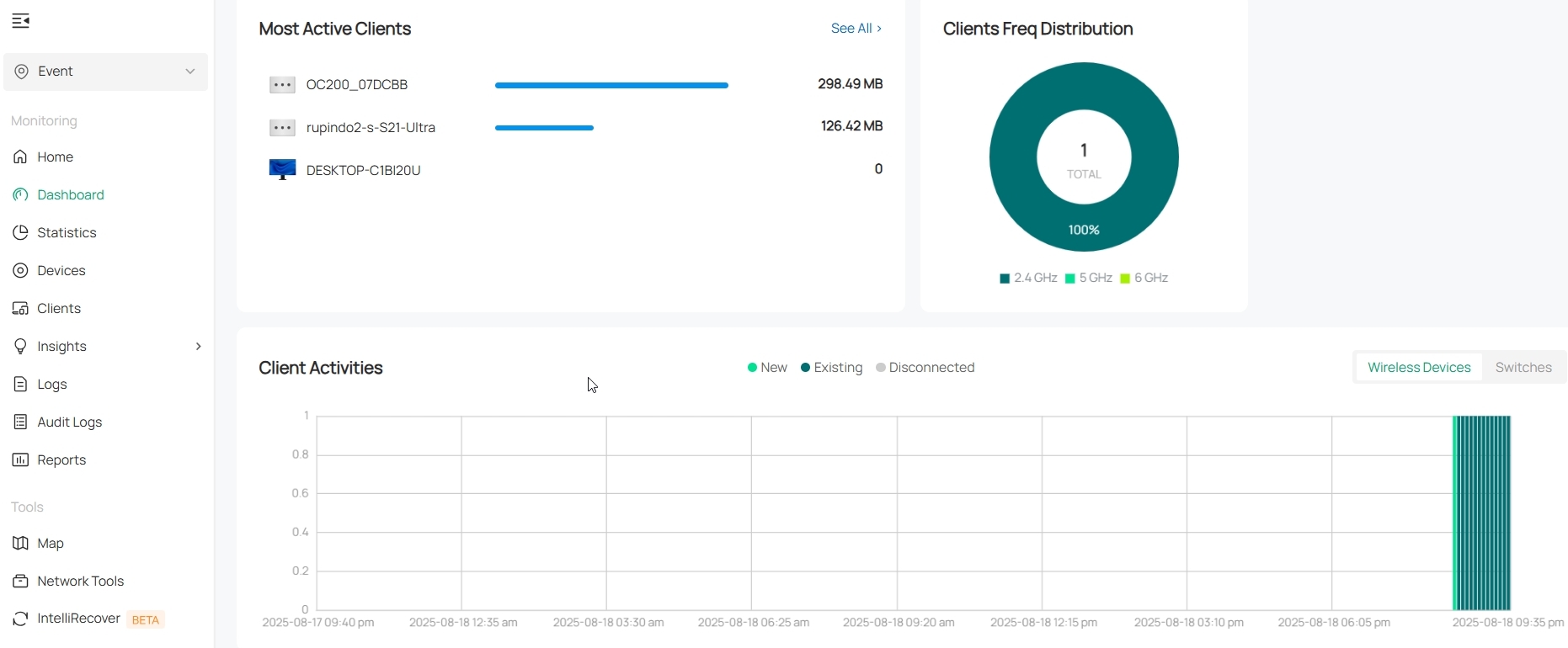Screen dimensions: 1568x648
Task: Toggle the 6 GHz legend entry
Action: coord(1144,279)
